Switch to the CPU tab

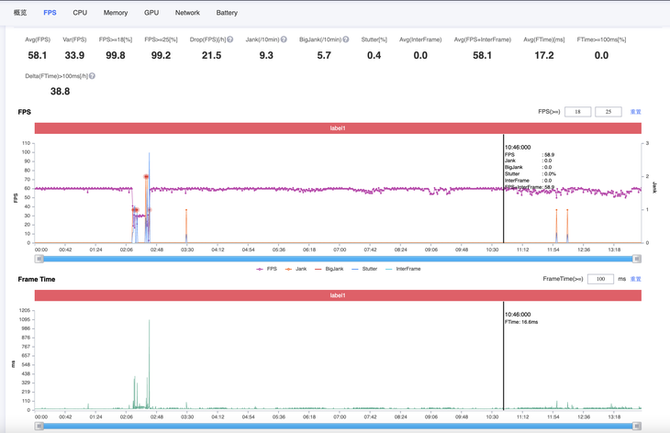pos(80,13)
